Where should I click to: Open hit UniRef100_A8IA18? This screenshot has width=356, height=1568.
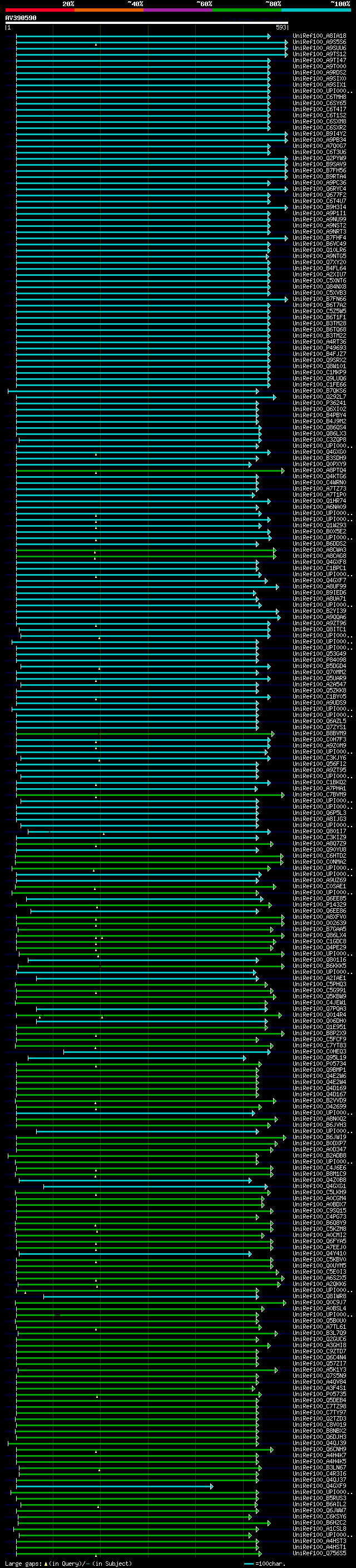point(319,36)
